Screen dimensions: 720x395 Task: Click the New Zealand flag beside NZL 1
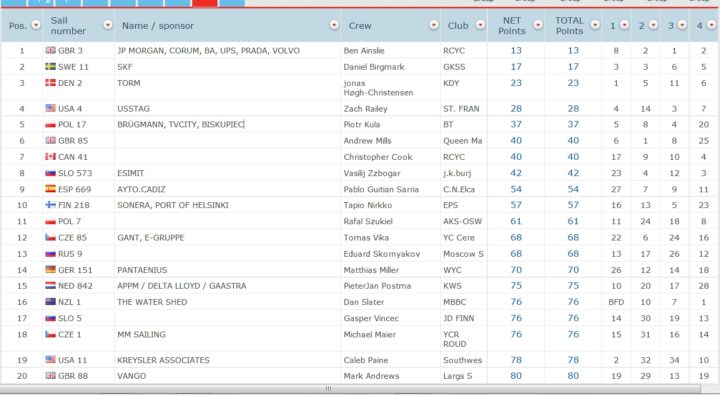(x=51, y=302)
